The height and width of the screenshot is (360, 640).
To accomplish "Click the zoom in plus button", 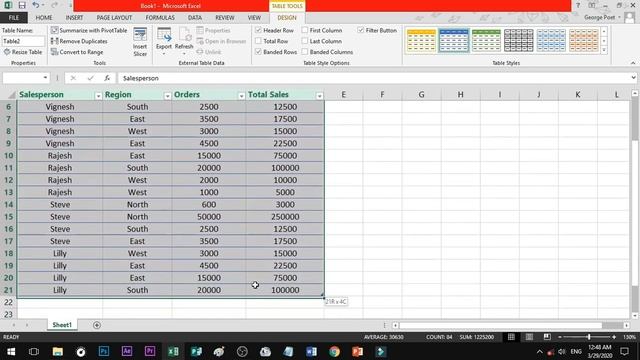I will click(614, 337).
